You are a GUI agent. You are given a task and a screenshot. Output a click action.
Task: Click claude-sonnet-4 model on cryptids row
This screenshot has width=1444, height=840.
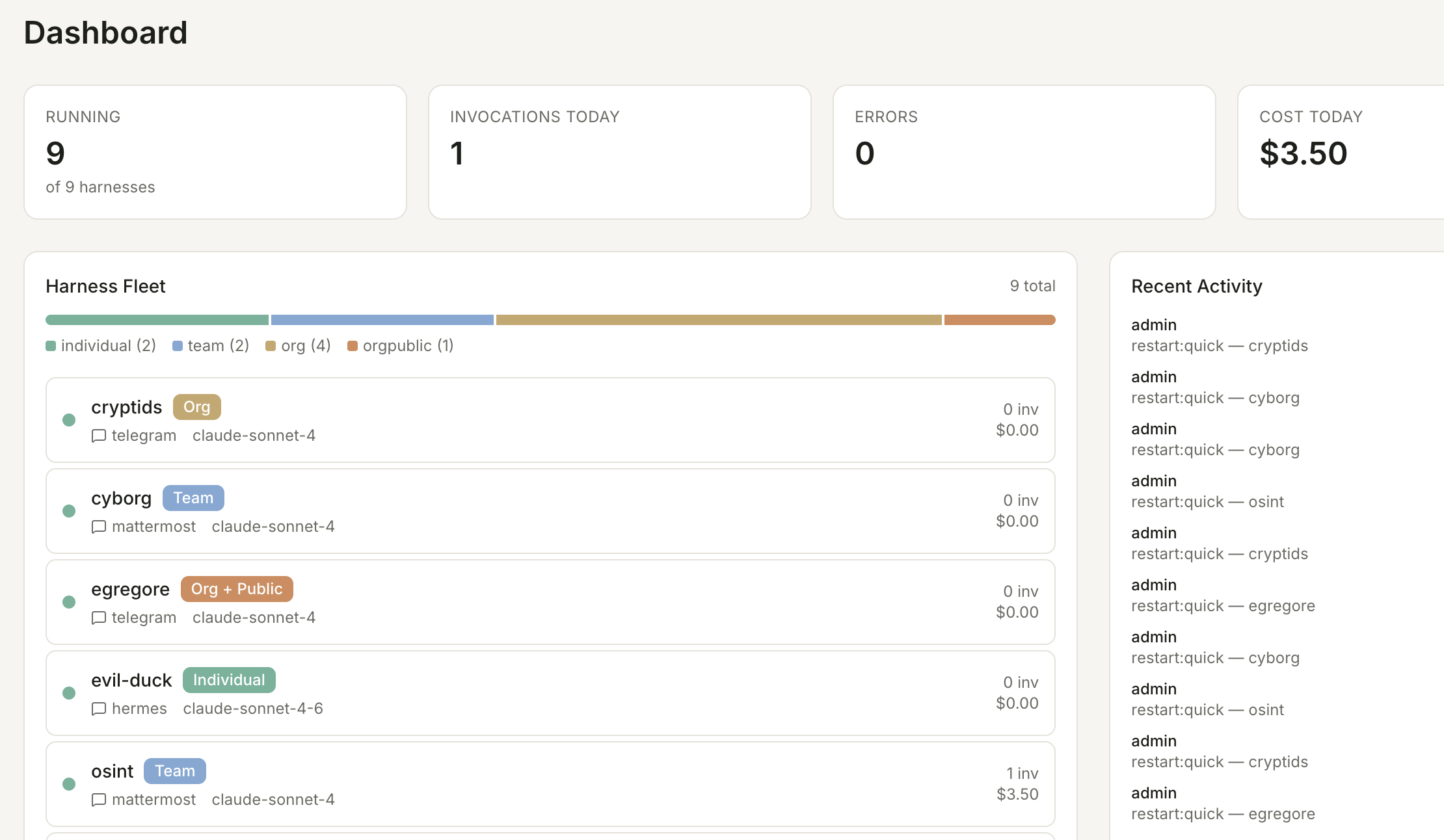254,436
